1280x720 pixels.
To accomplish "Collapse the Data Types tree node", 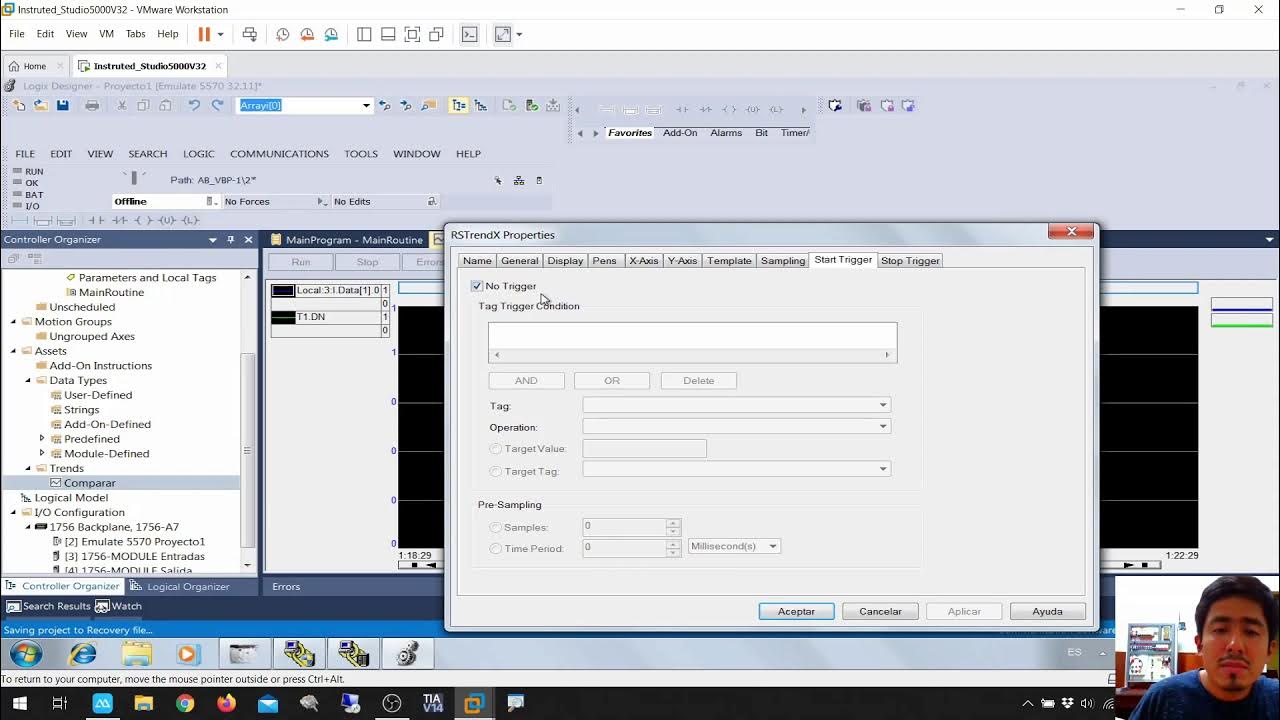I will pyautogui.click(x=28, y=380).
